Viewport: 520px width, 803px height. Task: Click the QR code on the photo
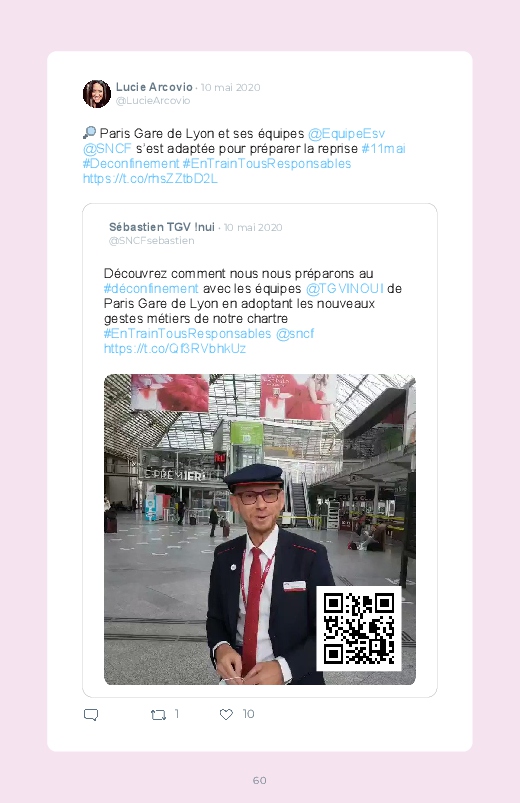[x=359, y=628]
